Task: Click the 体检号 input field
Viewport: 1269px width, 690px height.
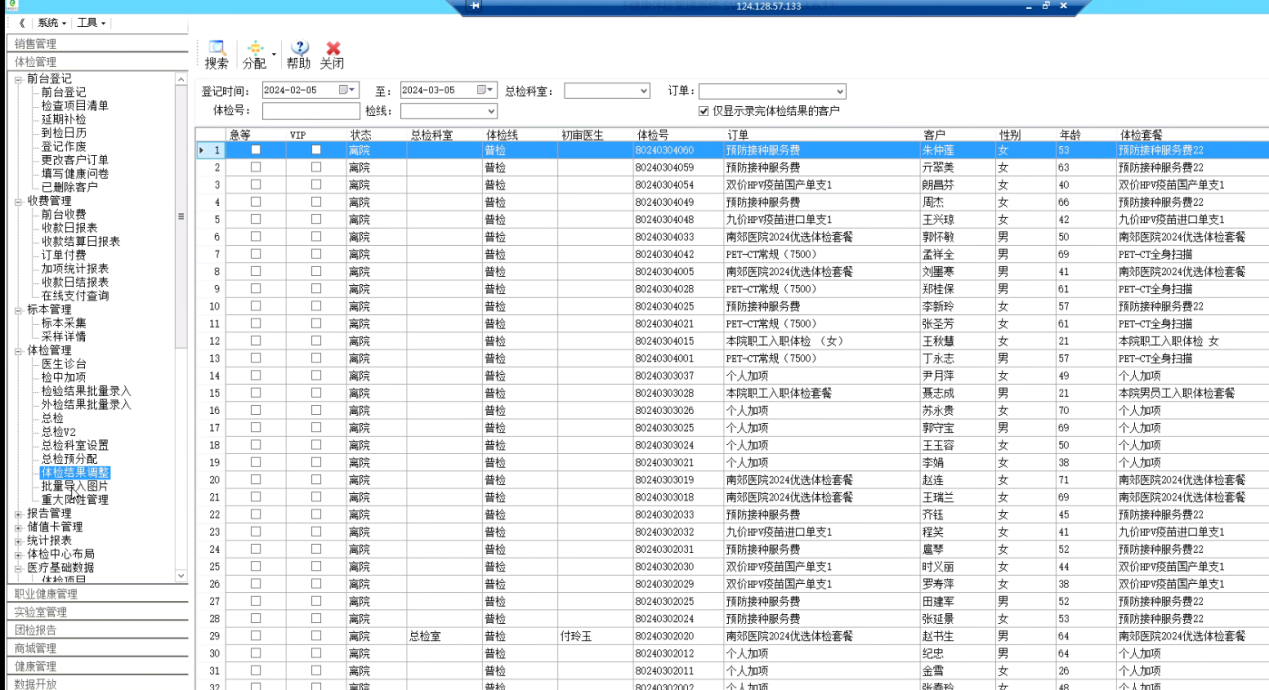Action: pos(311,111)
